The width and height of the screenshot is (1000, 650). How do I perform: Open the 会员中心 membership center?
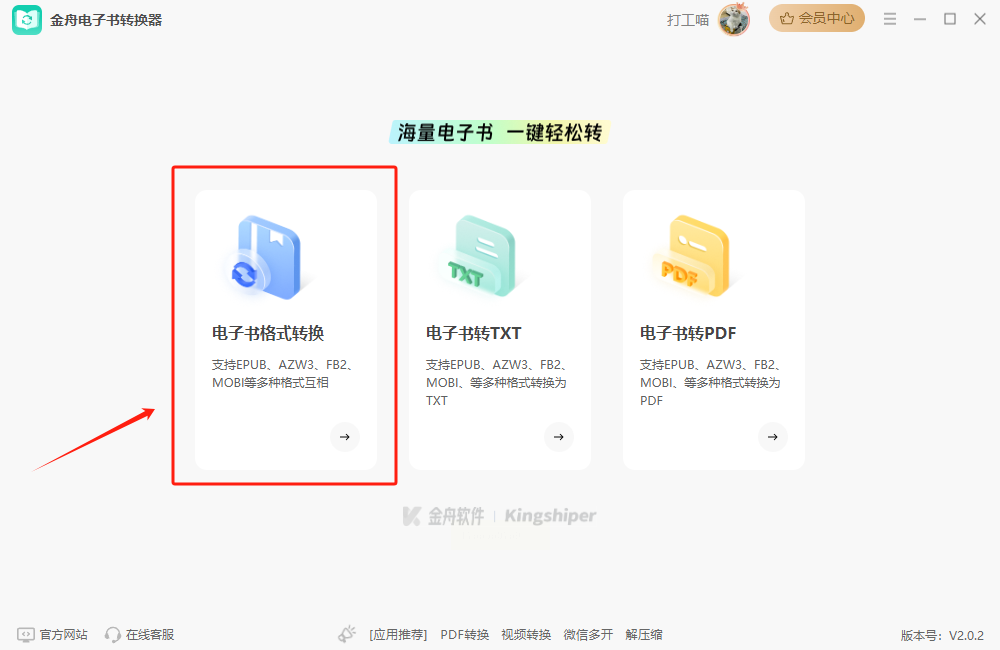pyautogui.click(x=816, y=18)
